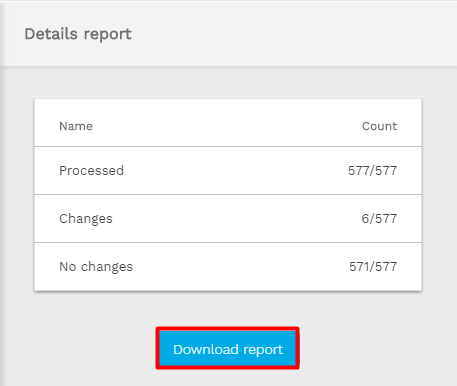
Task: Click blank header space between Name and Count
Action: (227, 126)
